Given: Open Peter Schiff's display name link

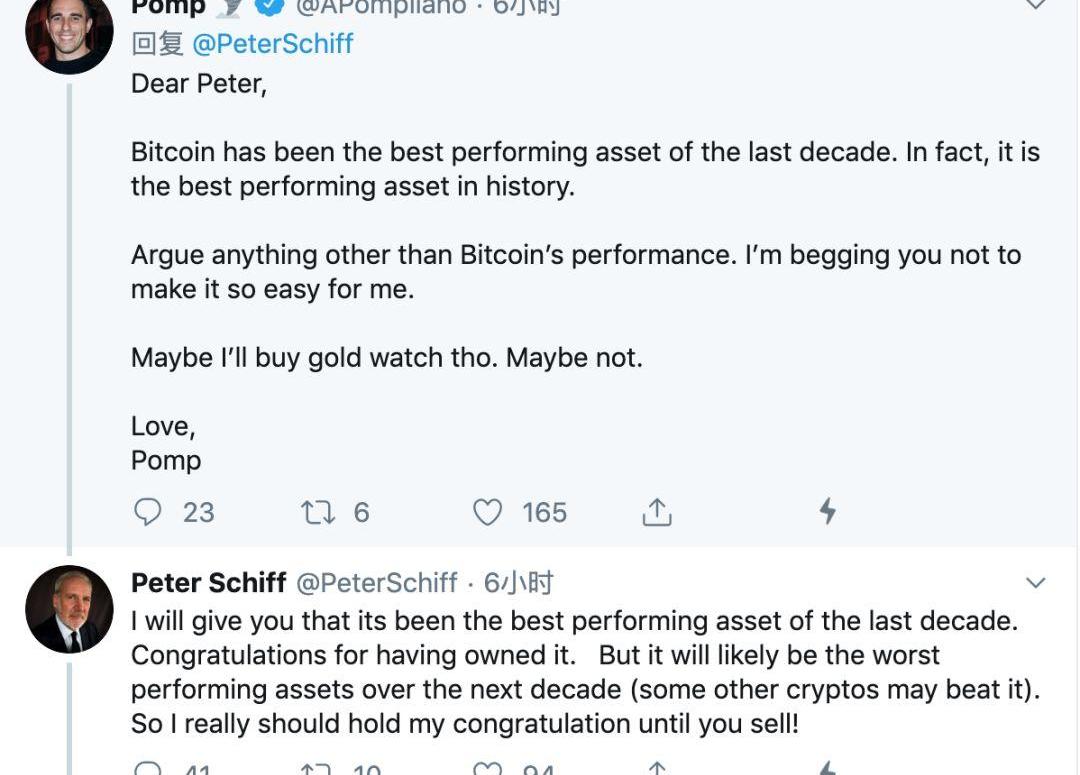Looking at the screenshot, I should click(208, 583).
